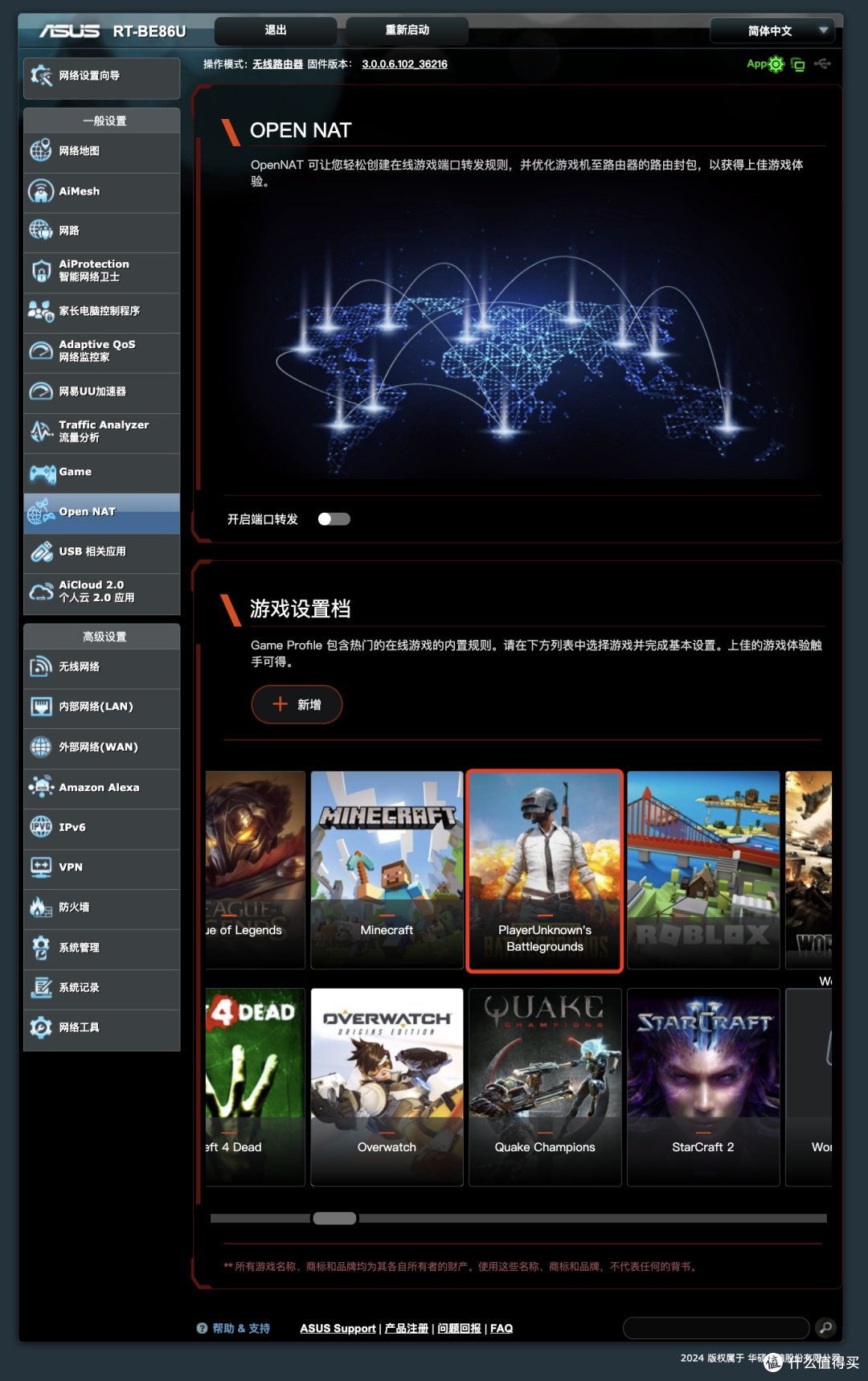Click the 系统管理 gear icon

41,947
